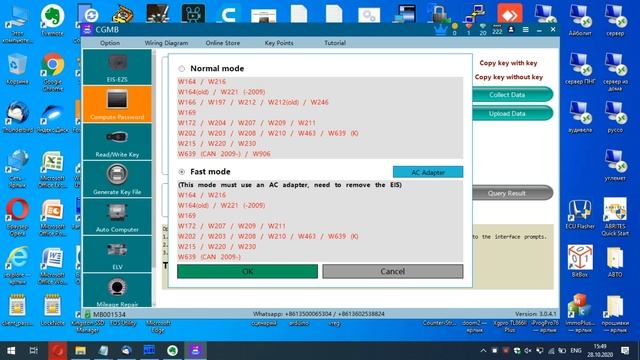Select the Fast mode radio button
Screen dimensions: 640x360
pos(182,172)
